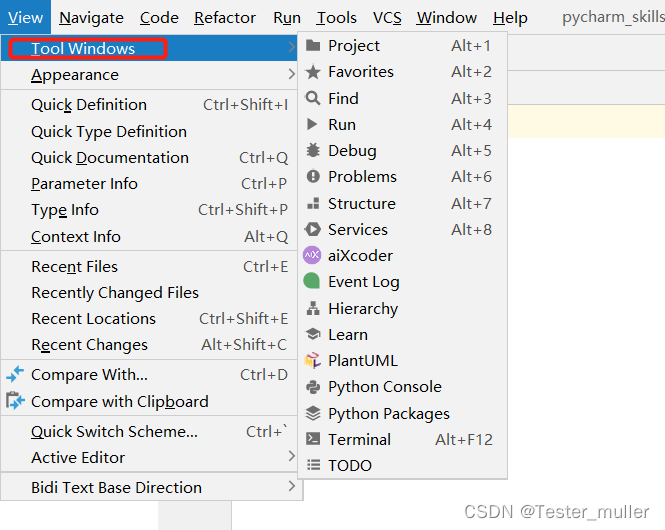Open Recent Files

click(149, 267)
